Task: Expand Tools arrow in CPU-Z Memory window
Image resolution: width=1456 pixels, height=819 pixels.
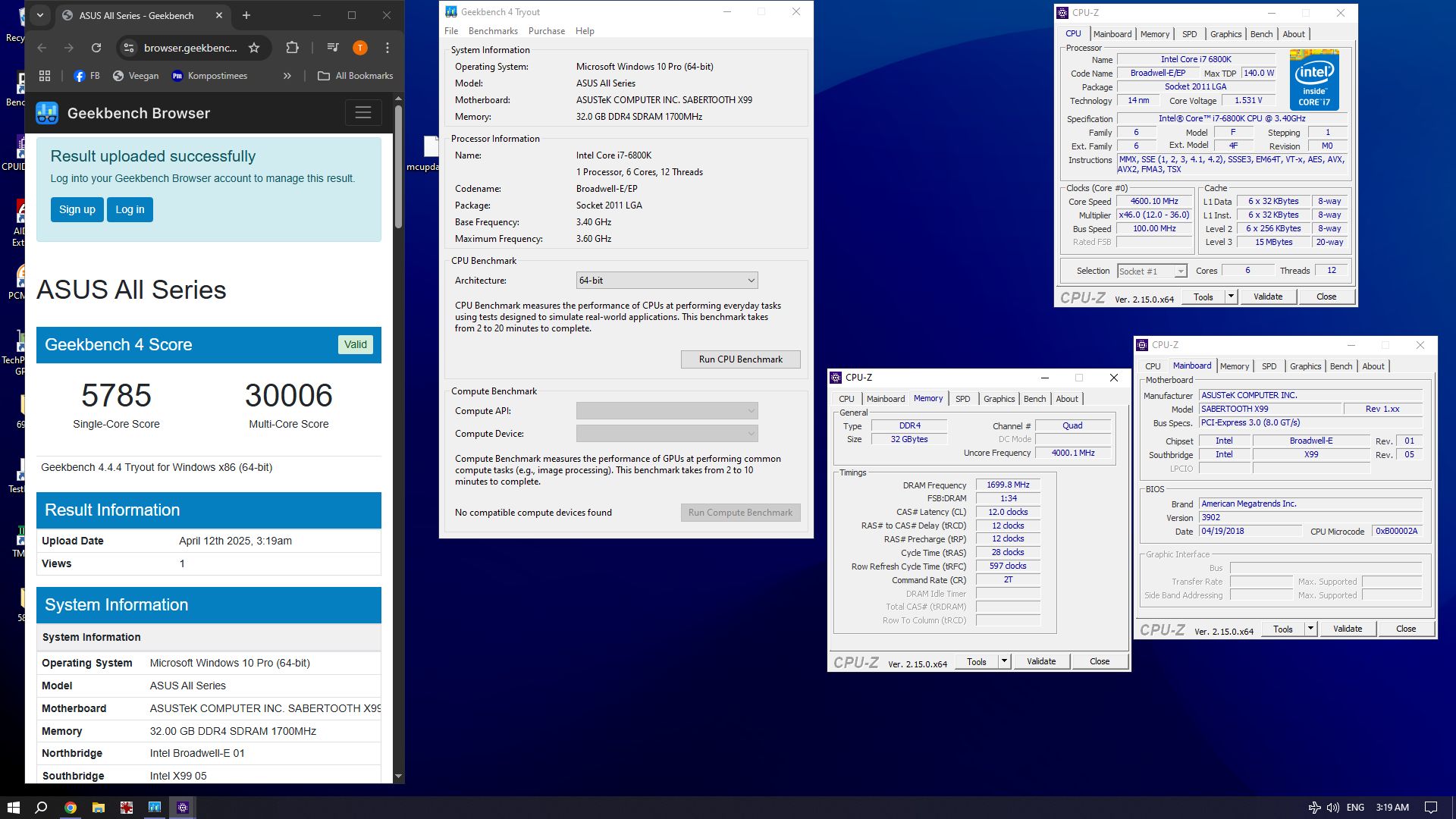Action: [x=1004, y=661]
